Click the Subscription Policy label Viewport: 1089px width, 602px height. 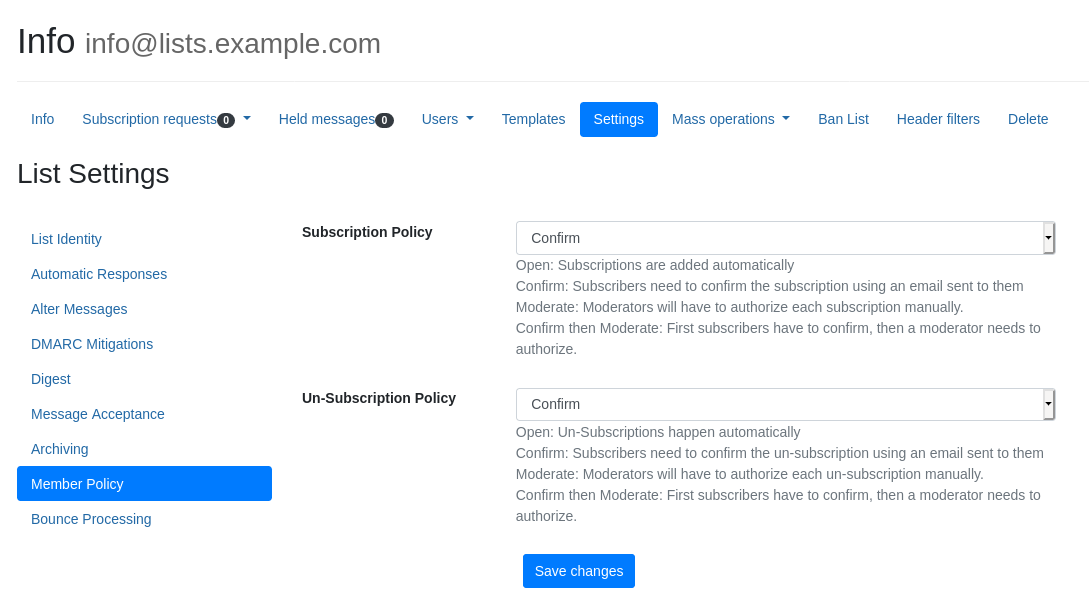point(367,232)
